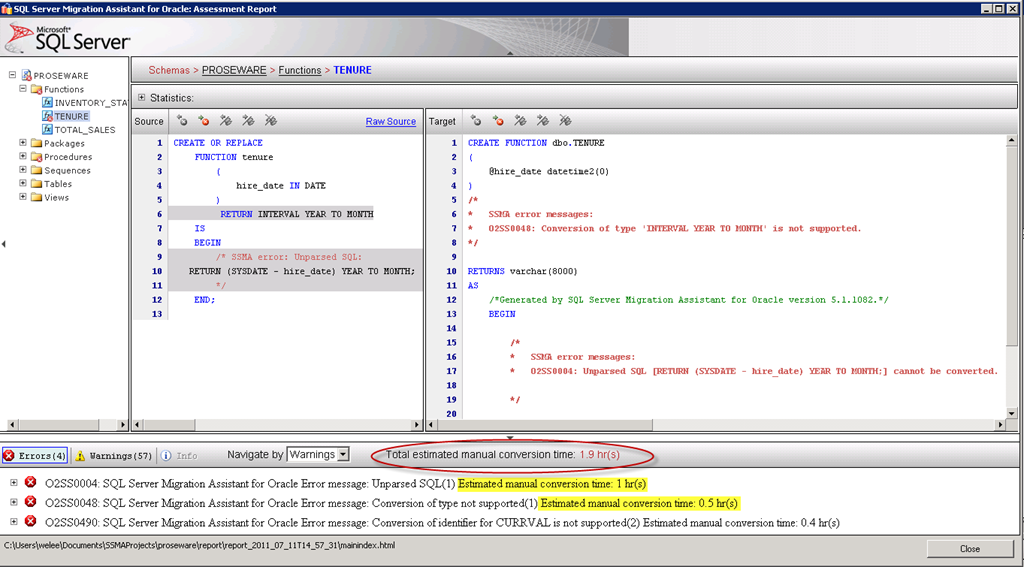Click target line 'CREATE FUNCTION dbo.TENURE'
The width and height of the screenshot is (1024, 567).
tap(536, 142)
